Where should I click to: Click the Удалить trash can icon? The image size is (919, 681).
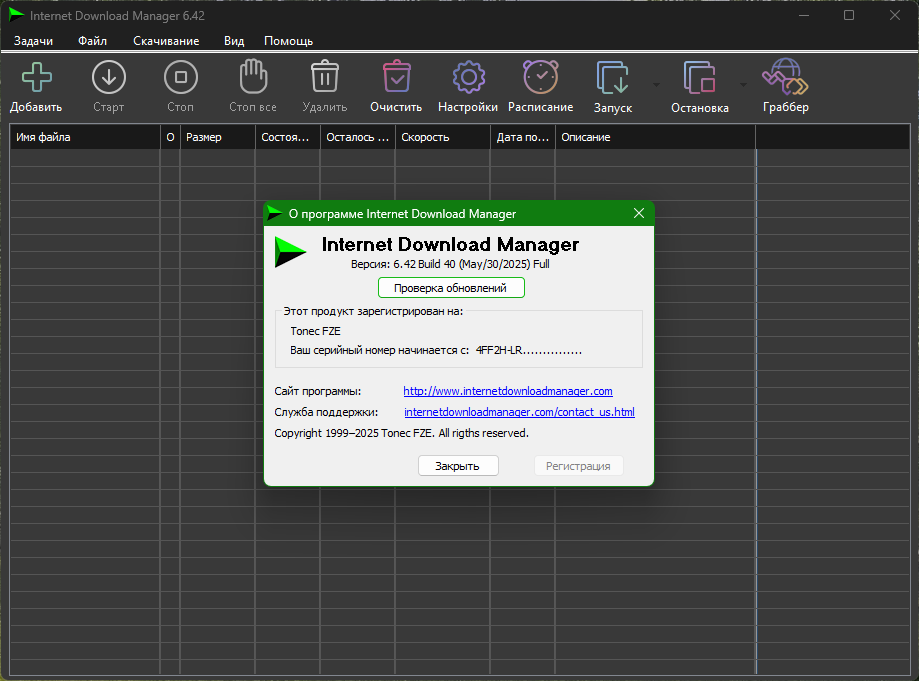(x=325, y=76)
